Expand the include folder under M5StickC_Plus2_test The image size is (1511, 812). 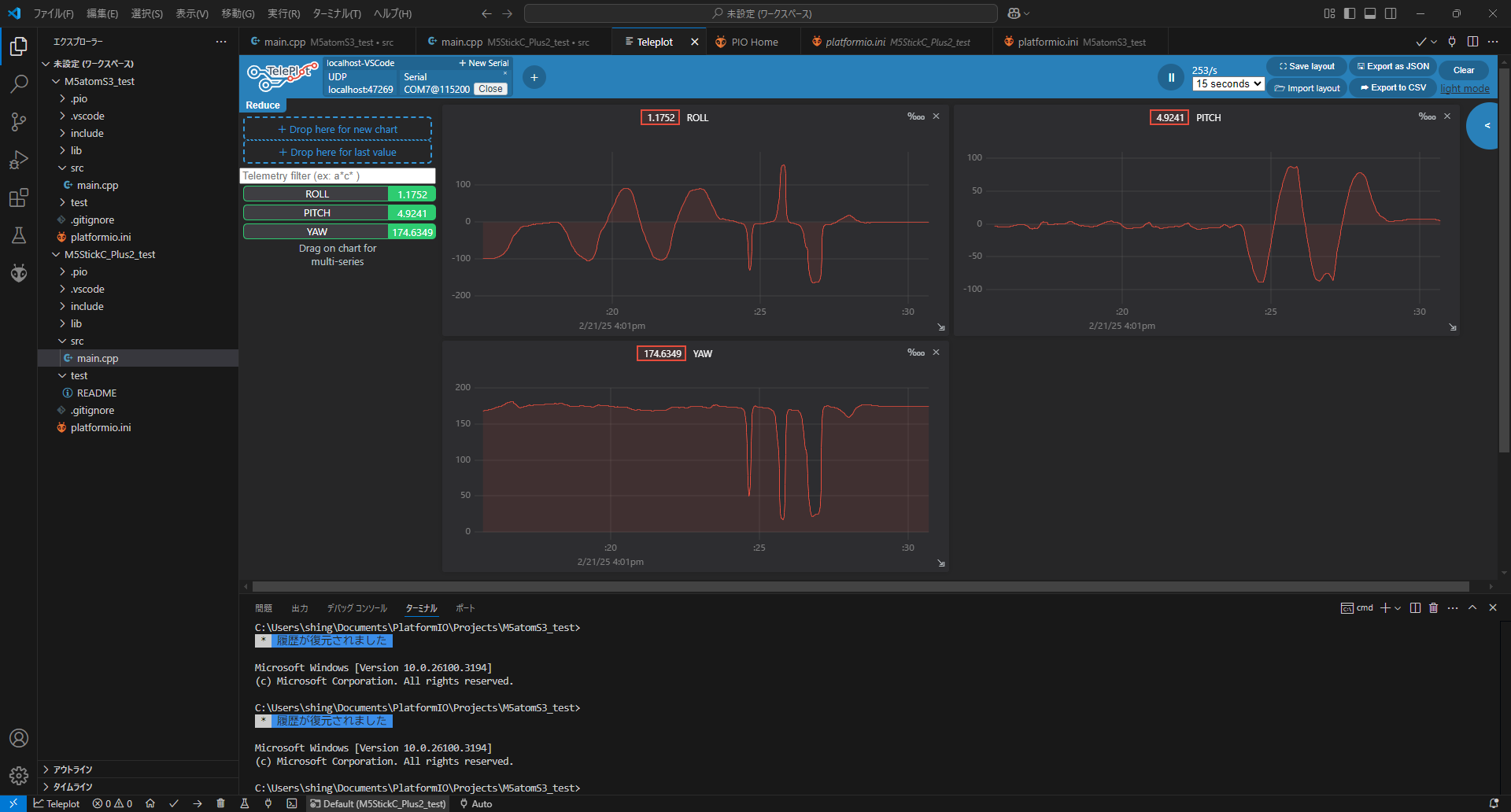click(x=87, y=306)
